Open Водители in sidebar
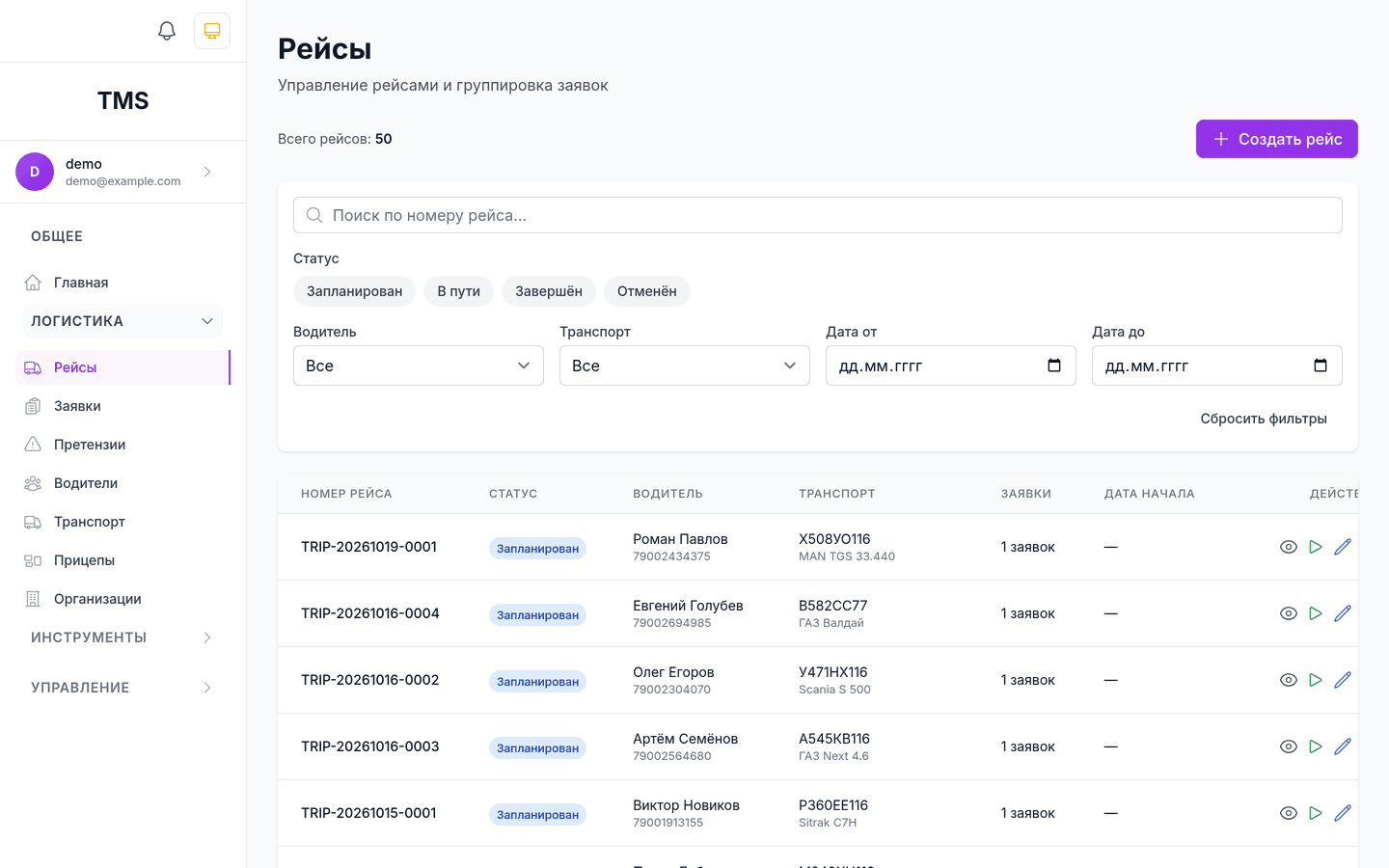The width and height of the screenshot is (1389, 868). 123,483
